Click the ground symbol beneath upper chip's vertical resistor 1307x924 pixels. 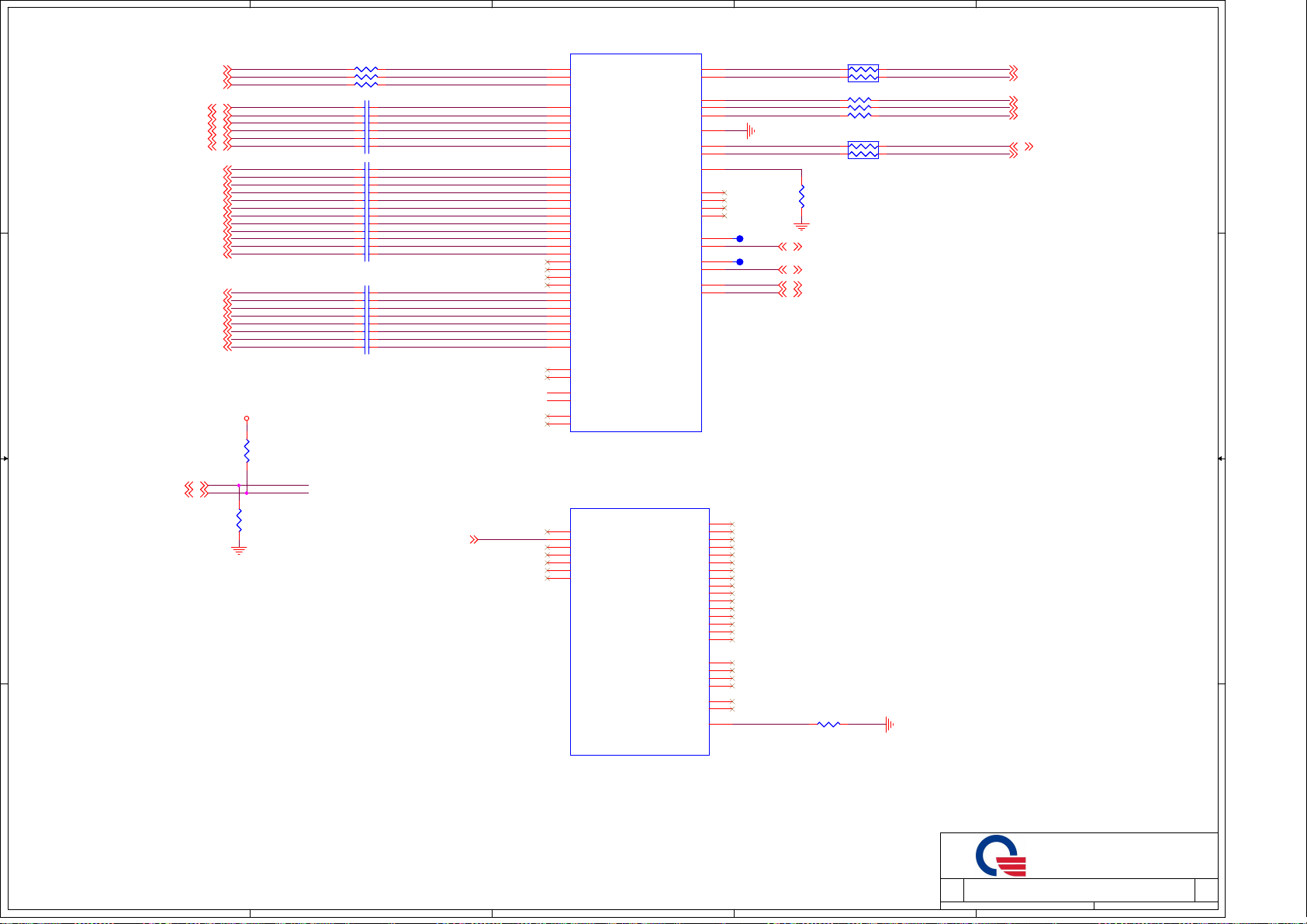802,227
